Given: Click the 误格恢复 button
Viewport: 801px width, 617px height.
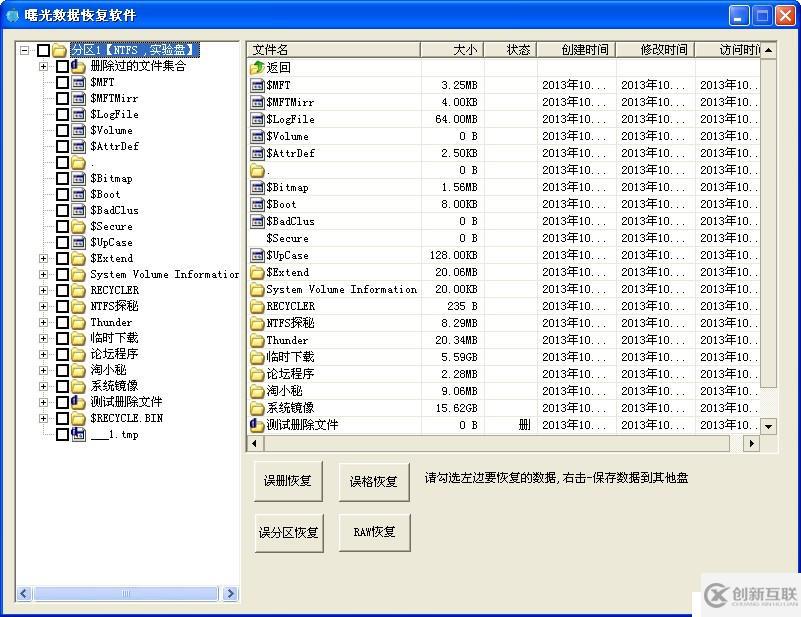Looking at the screenshot, I should click(374, 482).
